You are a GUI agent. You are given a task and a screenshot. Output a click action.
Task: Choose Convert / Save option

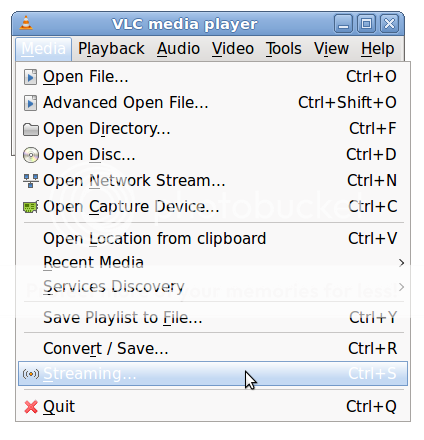click(x=213, y=349)
